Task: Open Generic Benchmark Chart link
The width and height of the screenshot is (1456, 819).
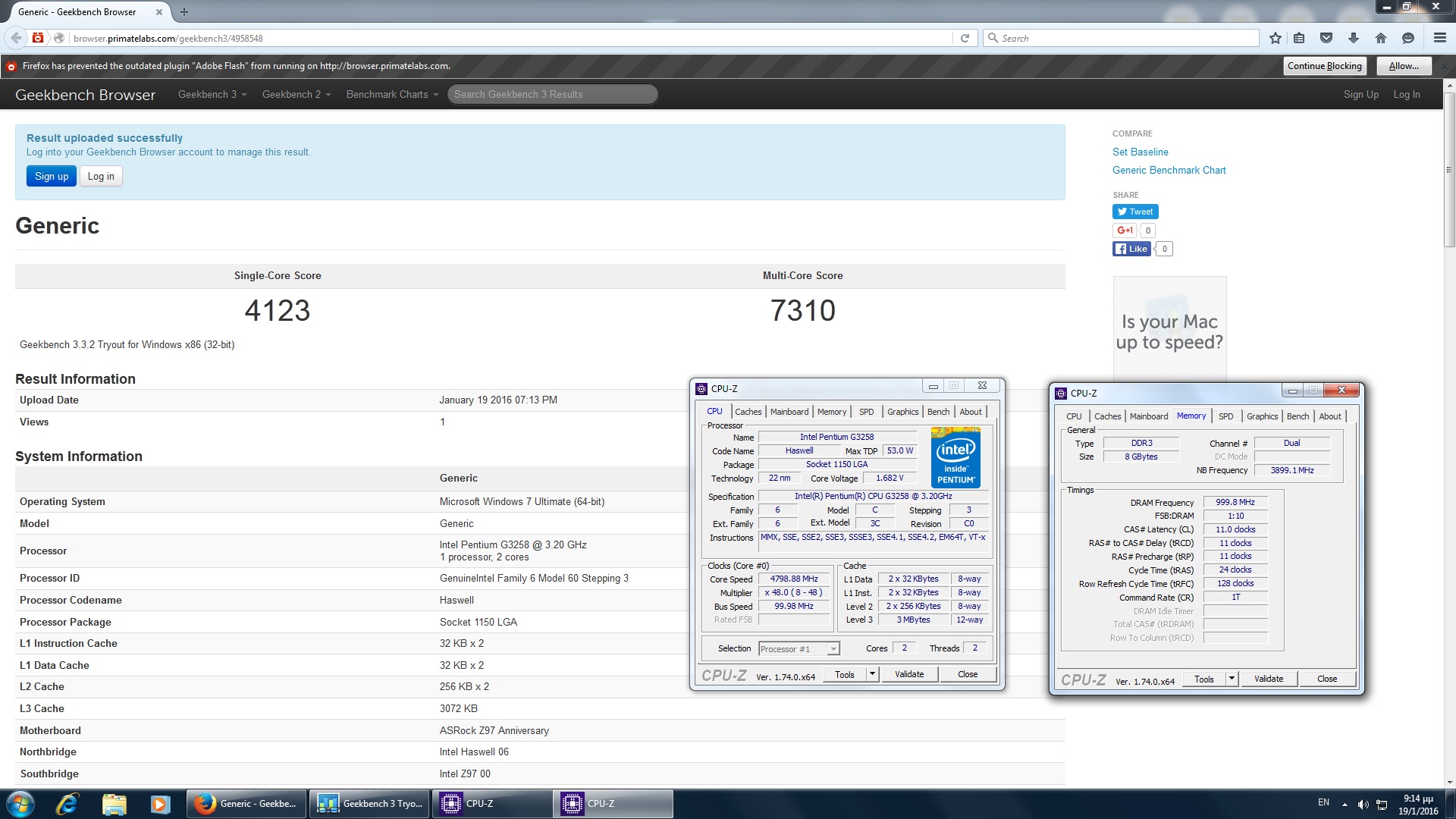Action: (x=1169, y=170)
